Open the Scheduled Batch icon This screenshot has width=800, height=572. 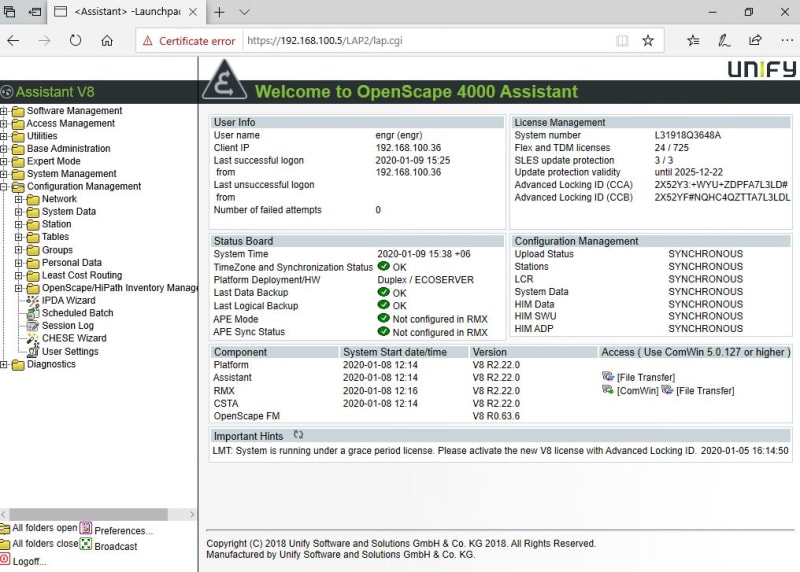click(32, 313)
